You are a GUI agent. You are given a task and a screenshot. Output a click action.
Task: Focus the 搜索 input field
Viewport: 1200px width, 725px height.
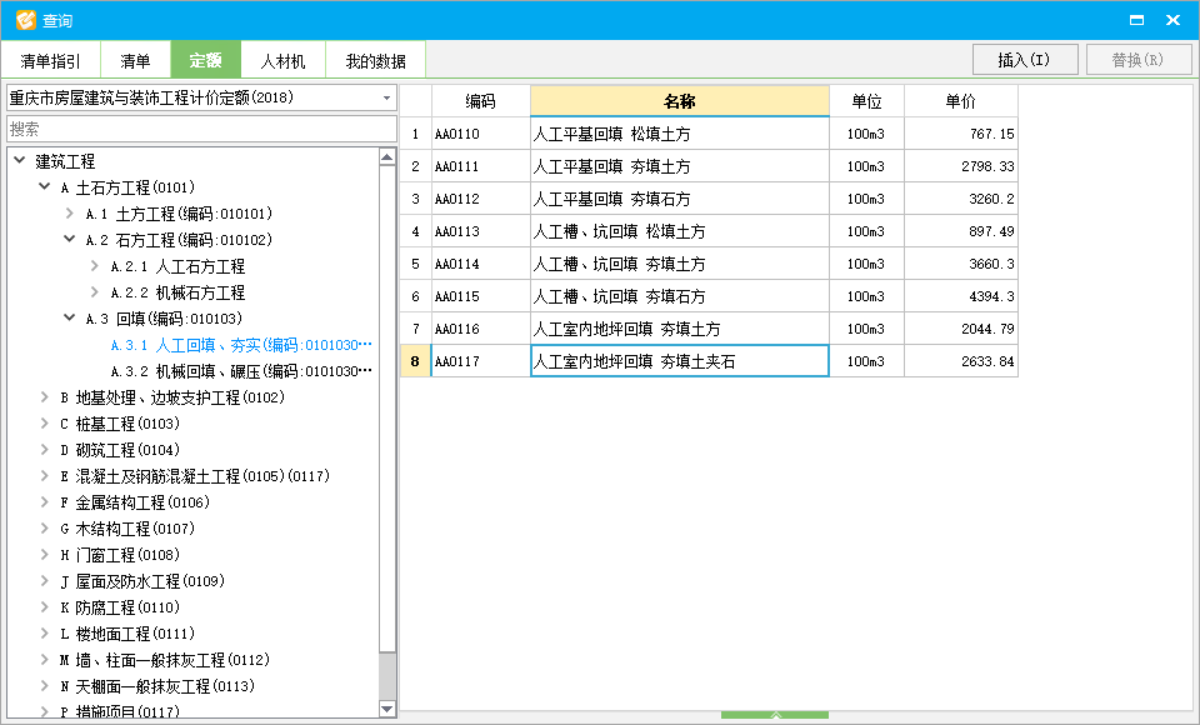pos(202,129)
